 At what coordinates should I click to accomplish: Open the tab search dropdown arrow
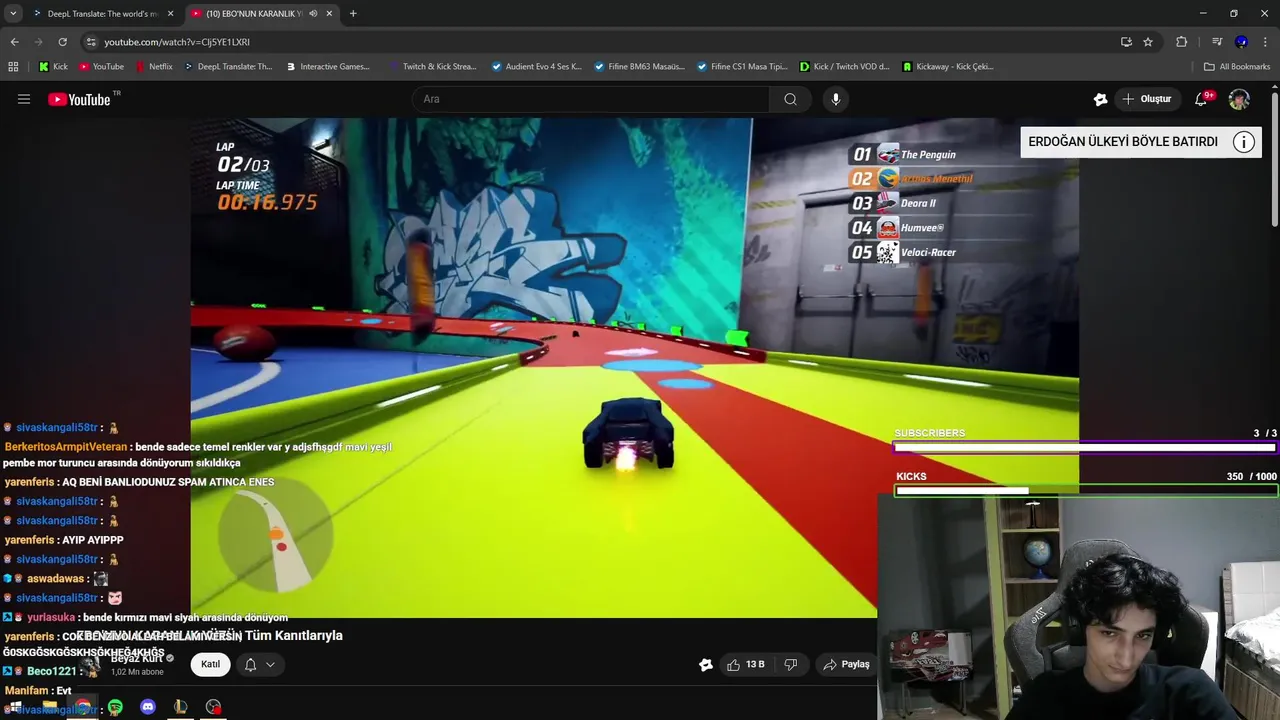(x=13, y=14)
